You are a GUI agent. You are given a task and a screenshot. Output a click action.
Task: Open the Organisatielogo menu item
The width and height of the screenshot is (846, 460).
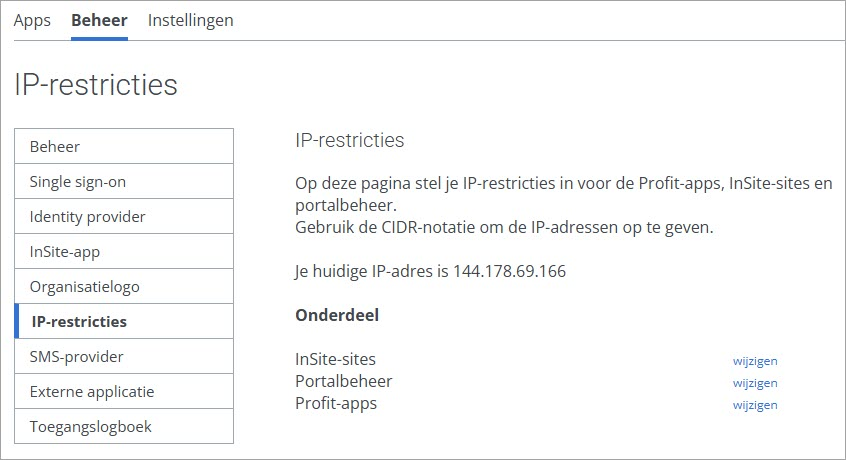coord(124,286)
